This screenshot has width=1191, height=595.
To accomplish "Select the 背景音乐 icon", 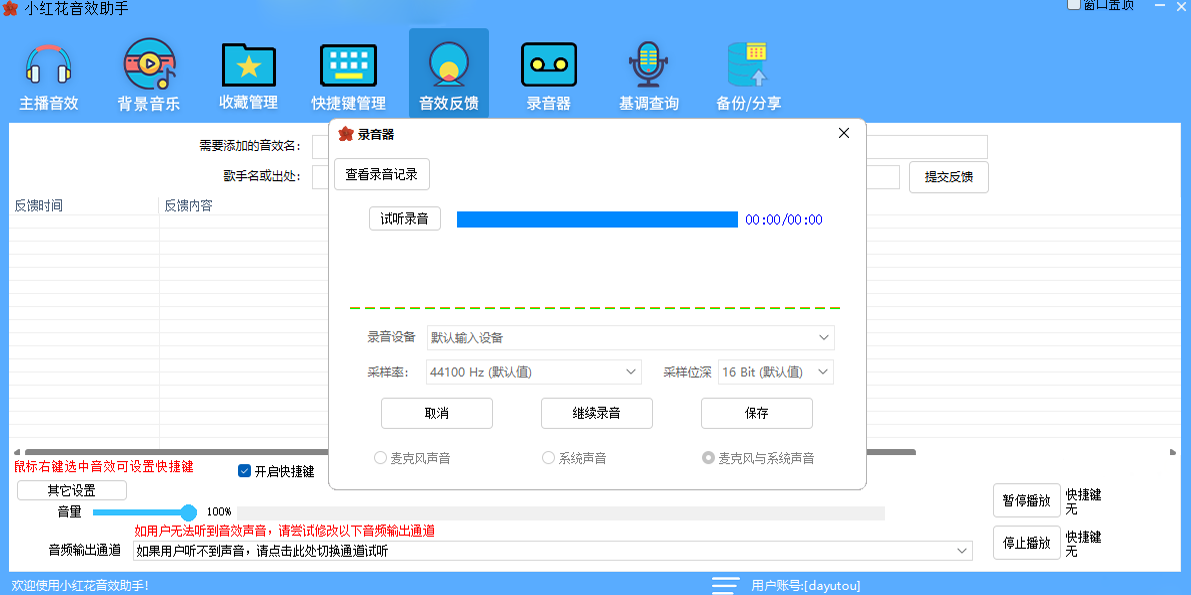I will pos(147,72).
